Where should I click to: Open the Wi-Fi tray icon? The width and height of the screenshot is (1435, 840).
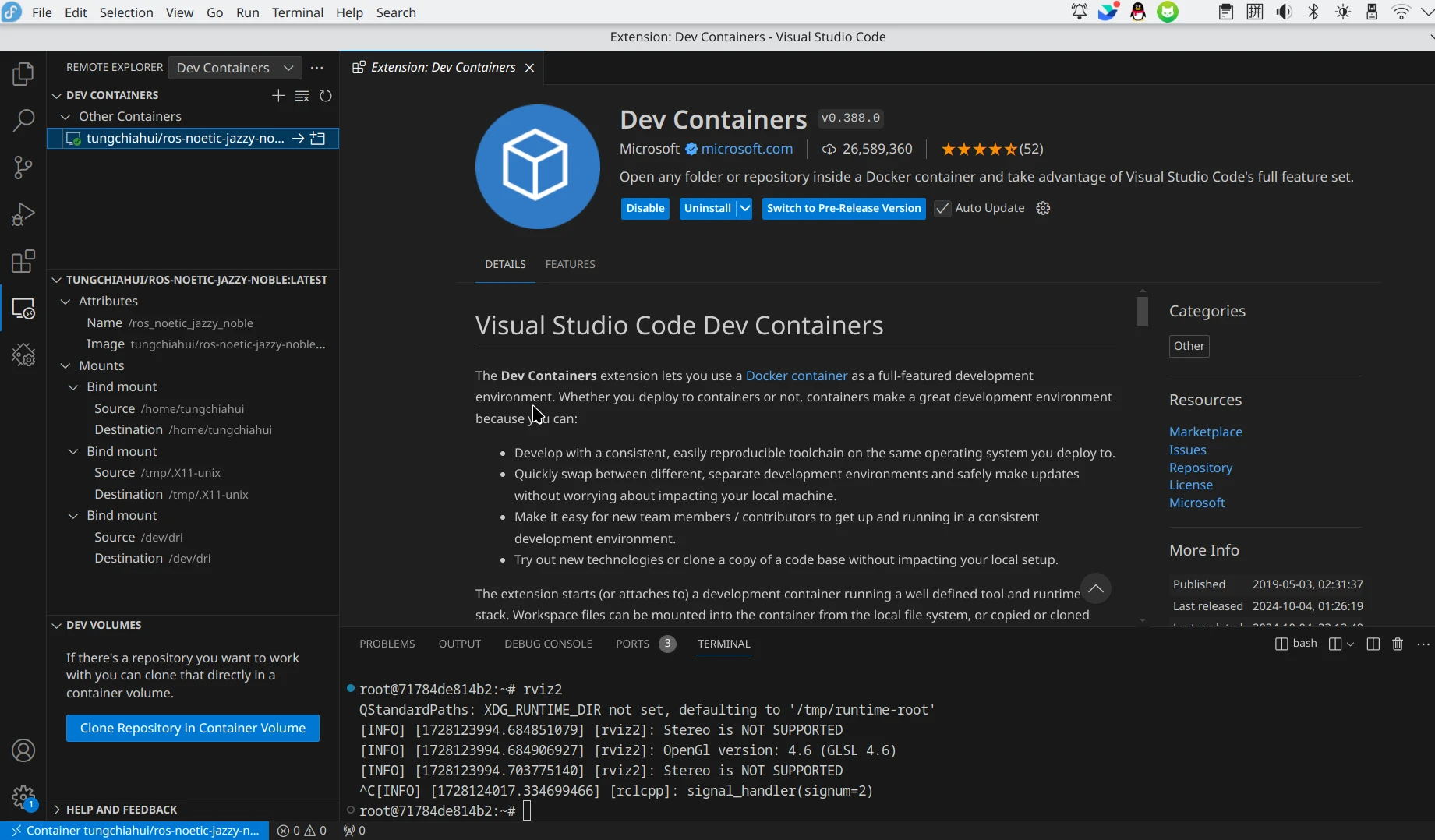(x=1401, y=12)
